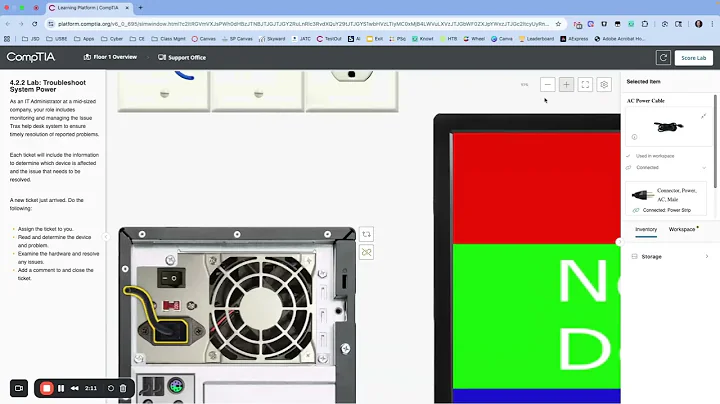Switch to the Workspace tab

point(681,229)
